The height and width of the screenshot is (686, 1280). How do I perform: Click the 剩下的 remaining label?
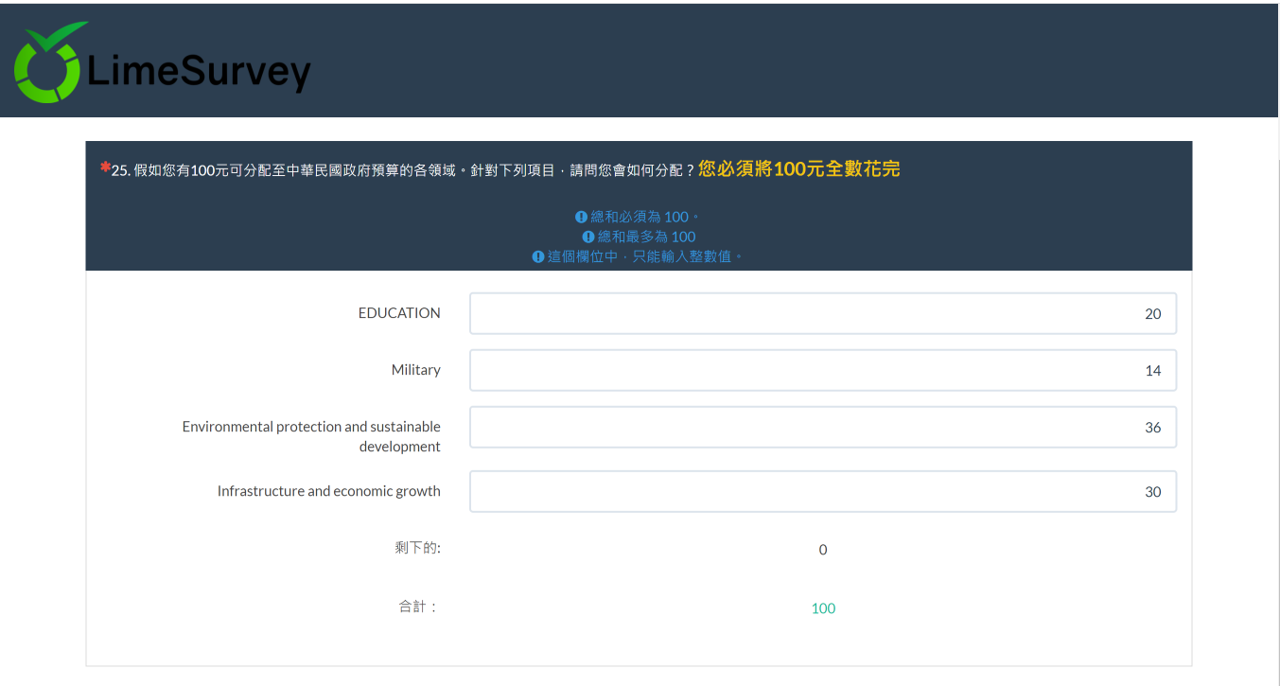(417, 548)
